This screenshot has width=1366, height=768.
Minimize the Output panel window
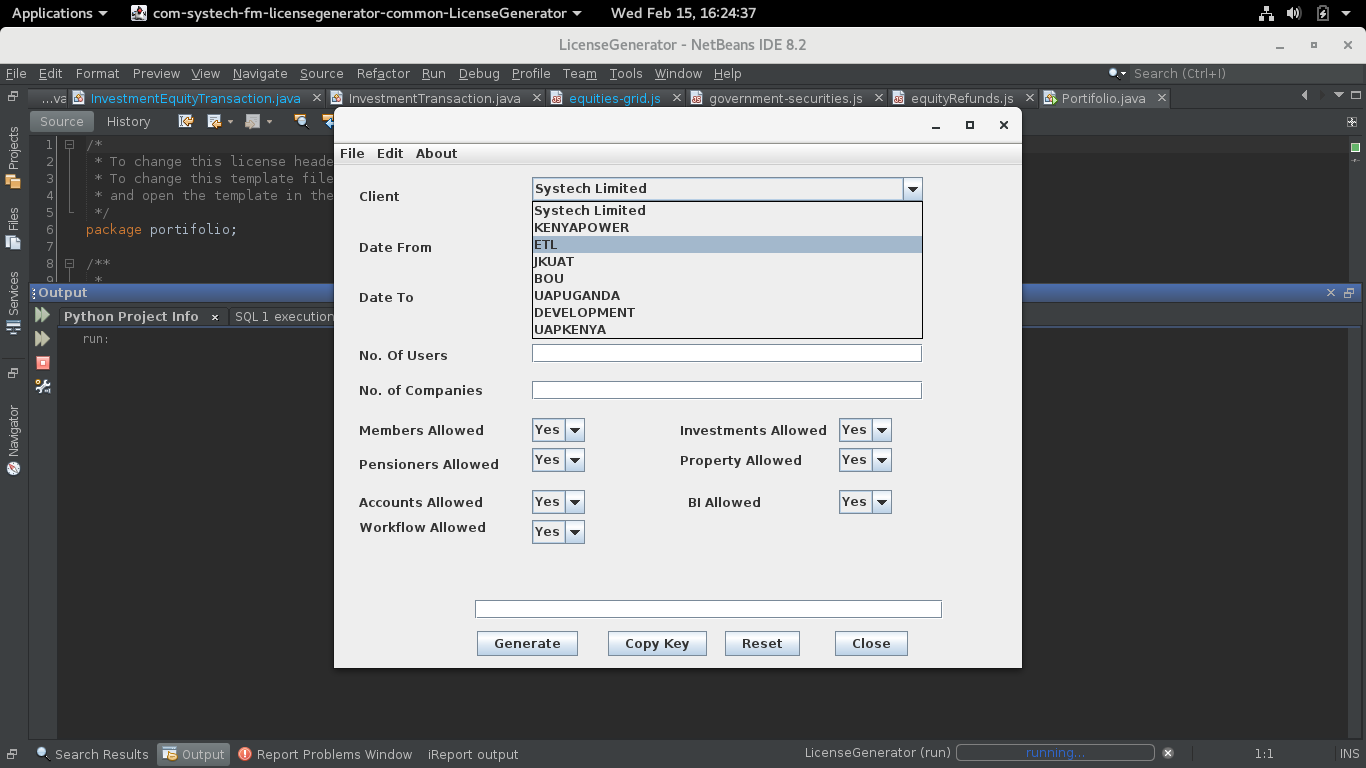(x=1349, y=293)
